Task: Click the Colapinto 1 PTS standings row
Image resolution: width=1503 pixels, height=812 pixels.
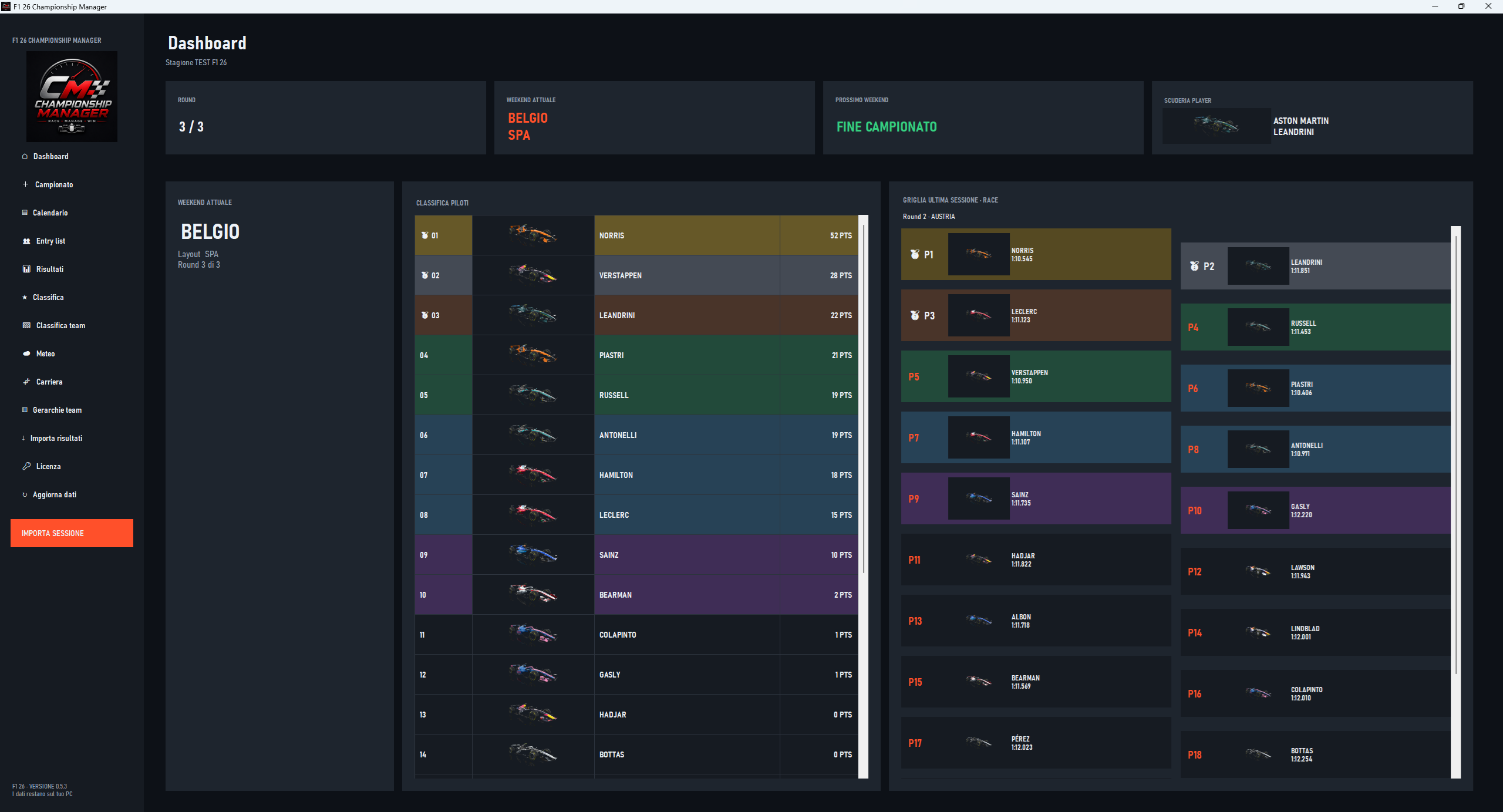Action: [x=636, y=635]
